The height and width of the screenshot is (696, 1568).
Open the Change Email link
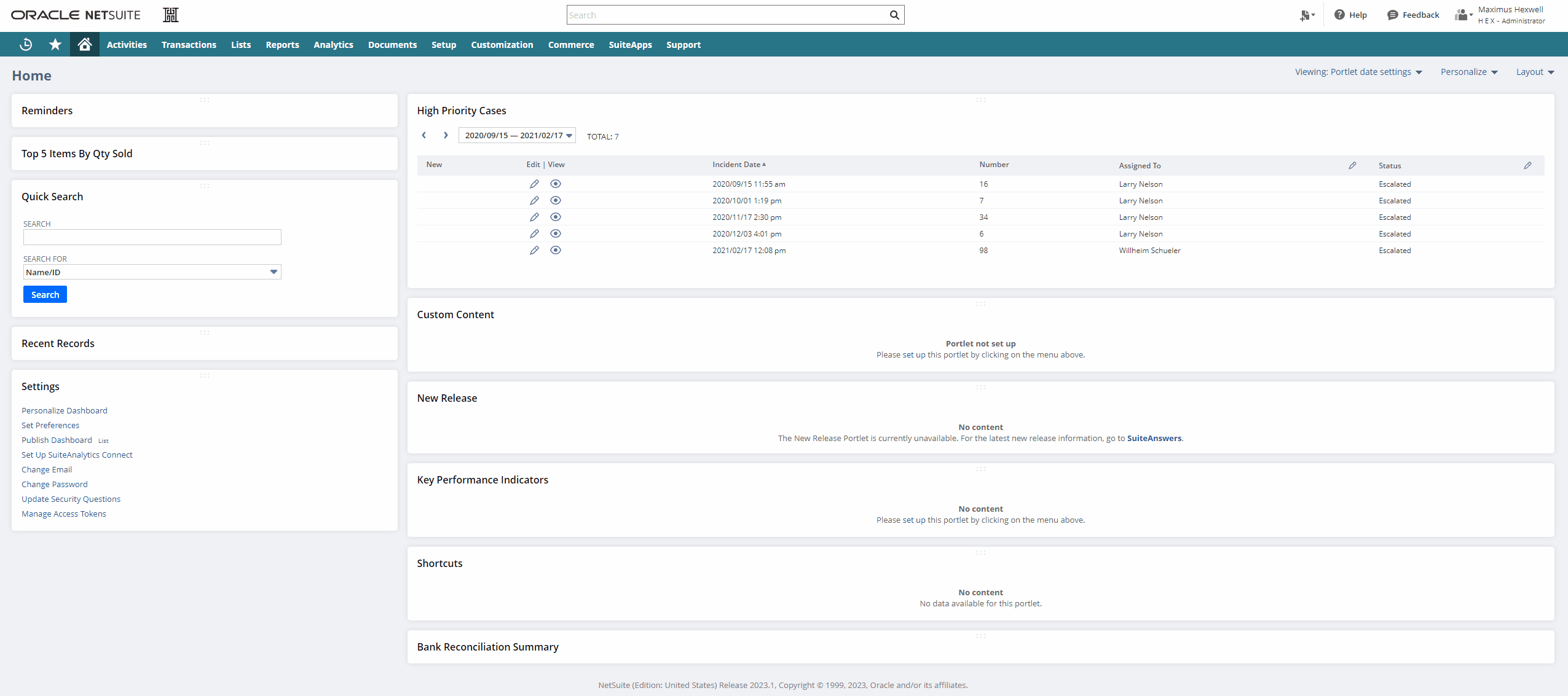pos(47,469)
